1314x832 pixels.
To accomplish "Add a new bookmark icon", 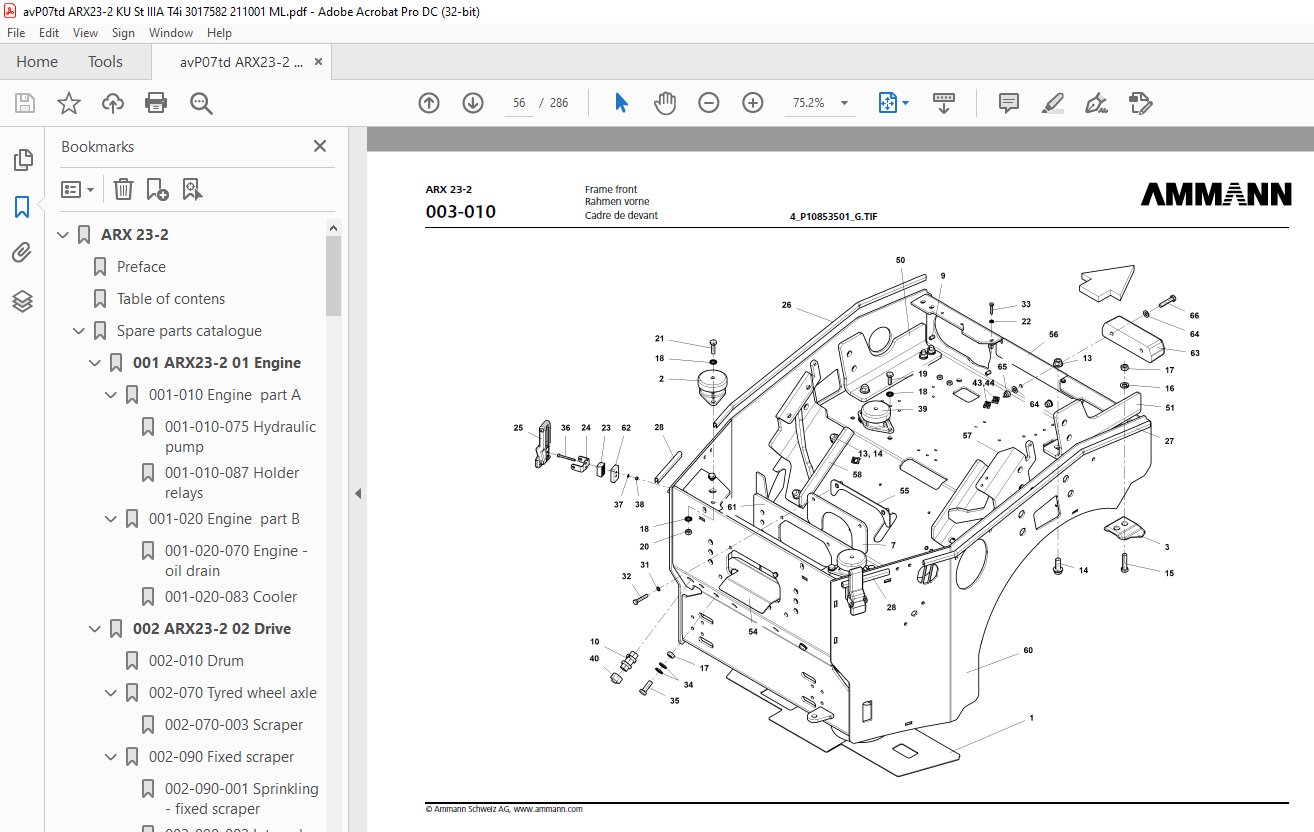I will [157, 188].
